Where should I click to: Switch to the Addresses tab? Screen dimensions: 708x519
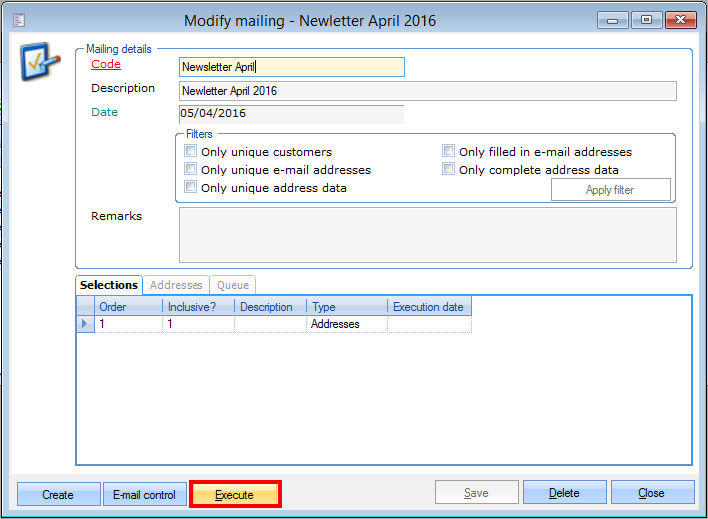tap(176, 285)
